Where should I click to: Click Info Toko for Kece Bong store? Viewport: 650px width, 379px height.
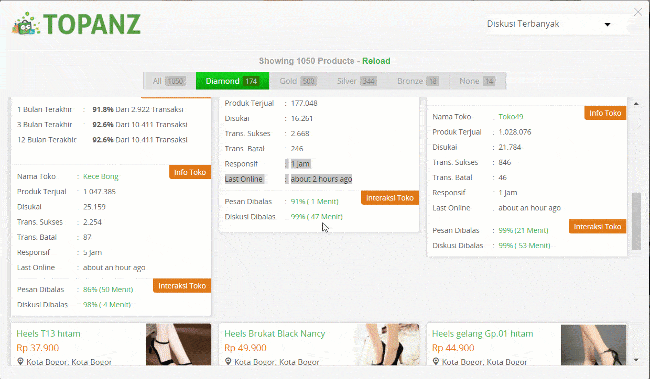pyautogui.click(x=190, y=172)
